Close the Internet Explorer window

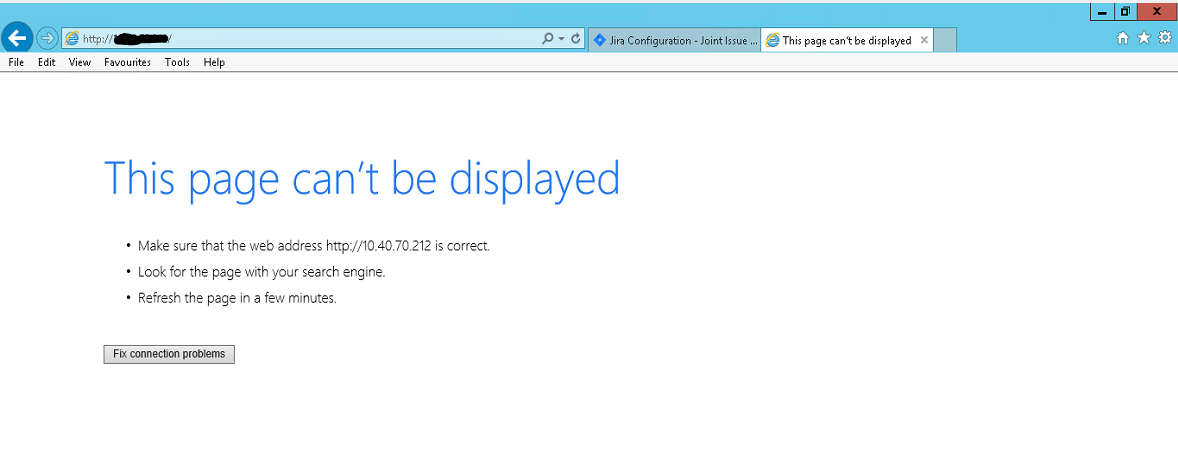1157,12
